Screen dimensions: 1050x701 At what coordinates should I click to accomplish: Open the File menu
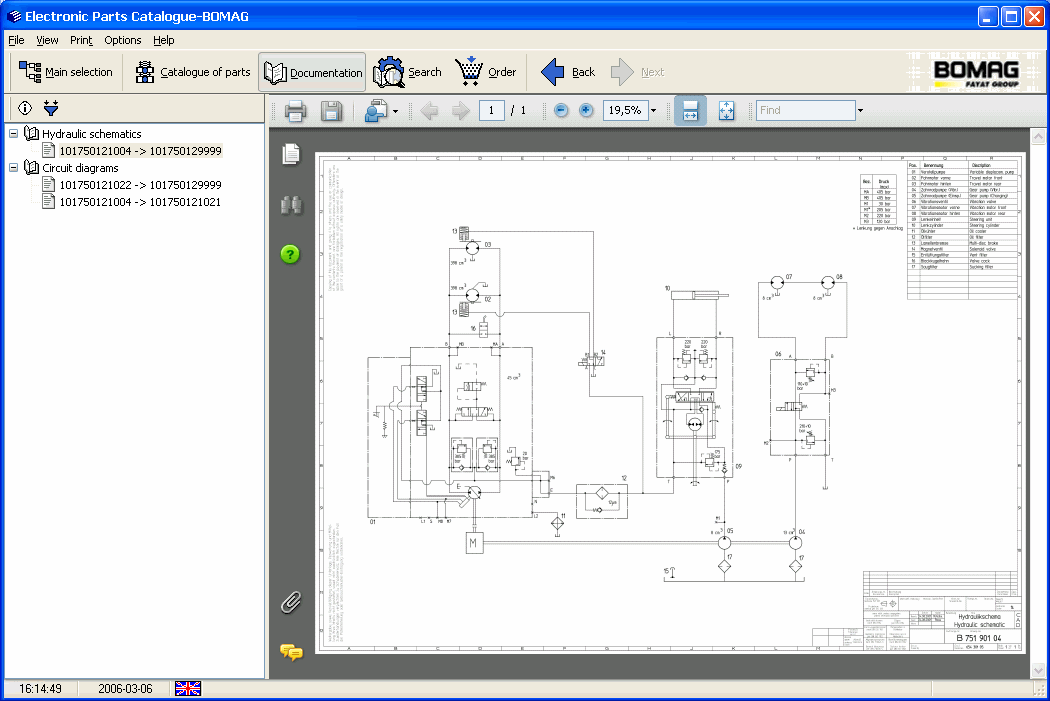[x=16, y=40]
